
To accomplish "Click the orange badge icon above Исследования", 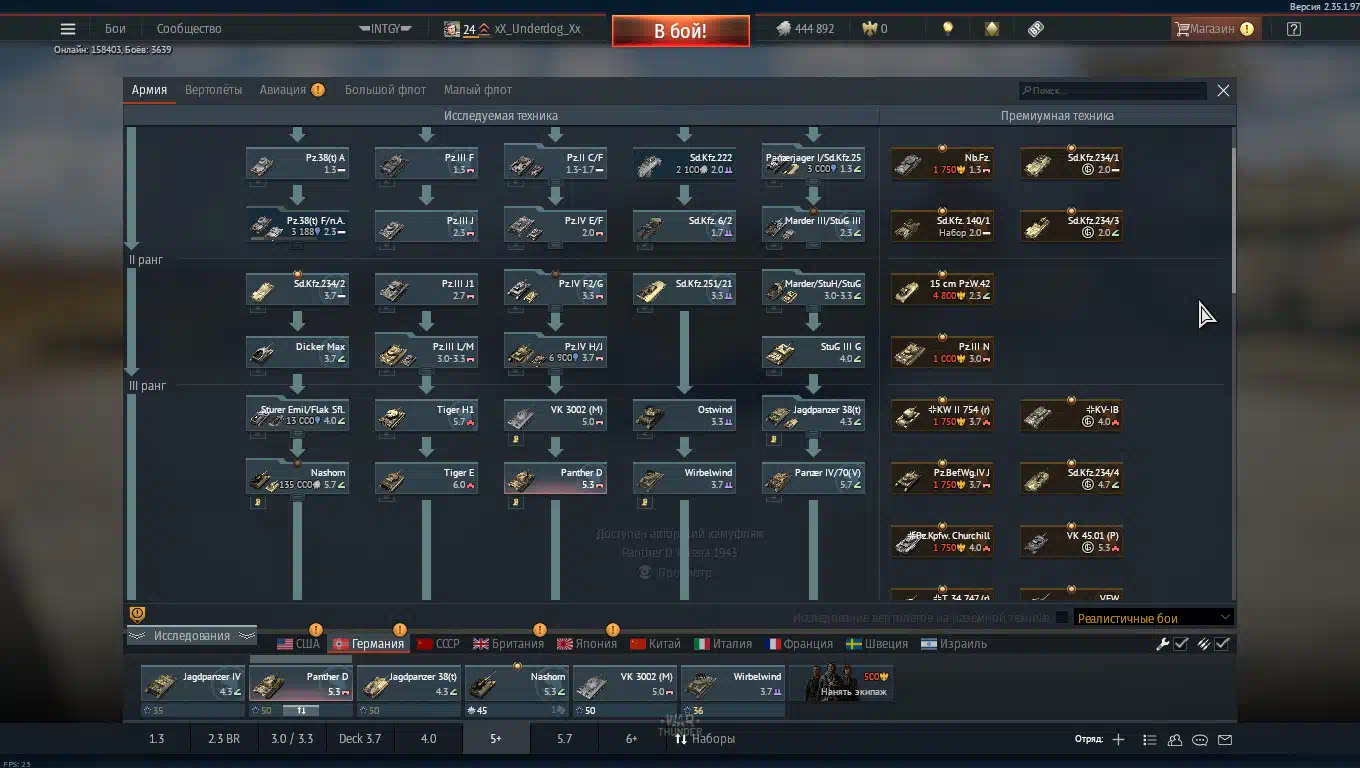I will pyautogui.click(x=138, y=614).
